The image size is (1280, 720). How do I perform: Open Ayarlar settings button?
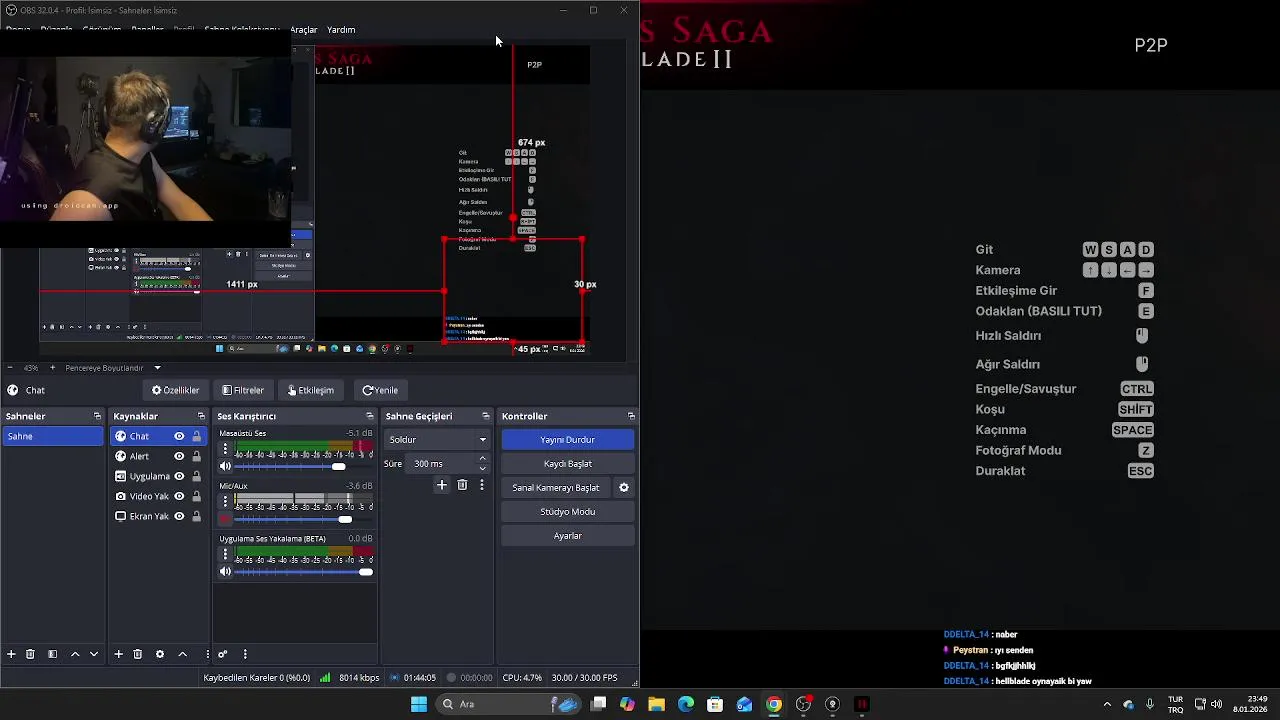tap(567, 536)
